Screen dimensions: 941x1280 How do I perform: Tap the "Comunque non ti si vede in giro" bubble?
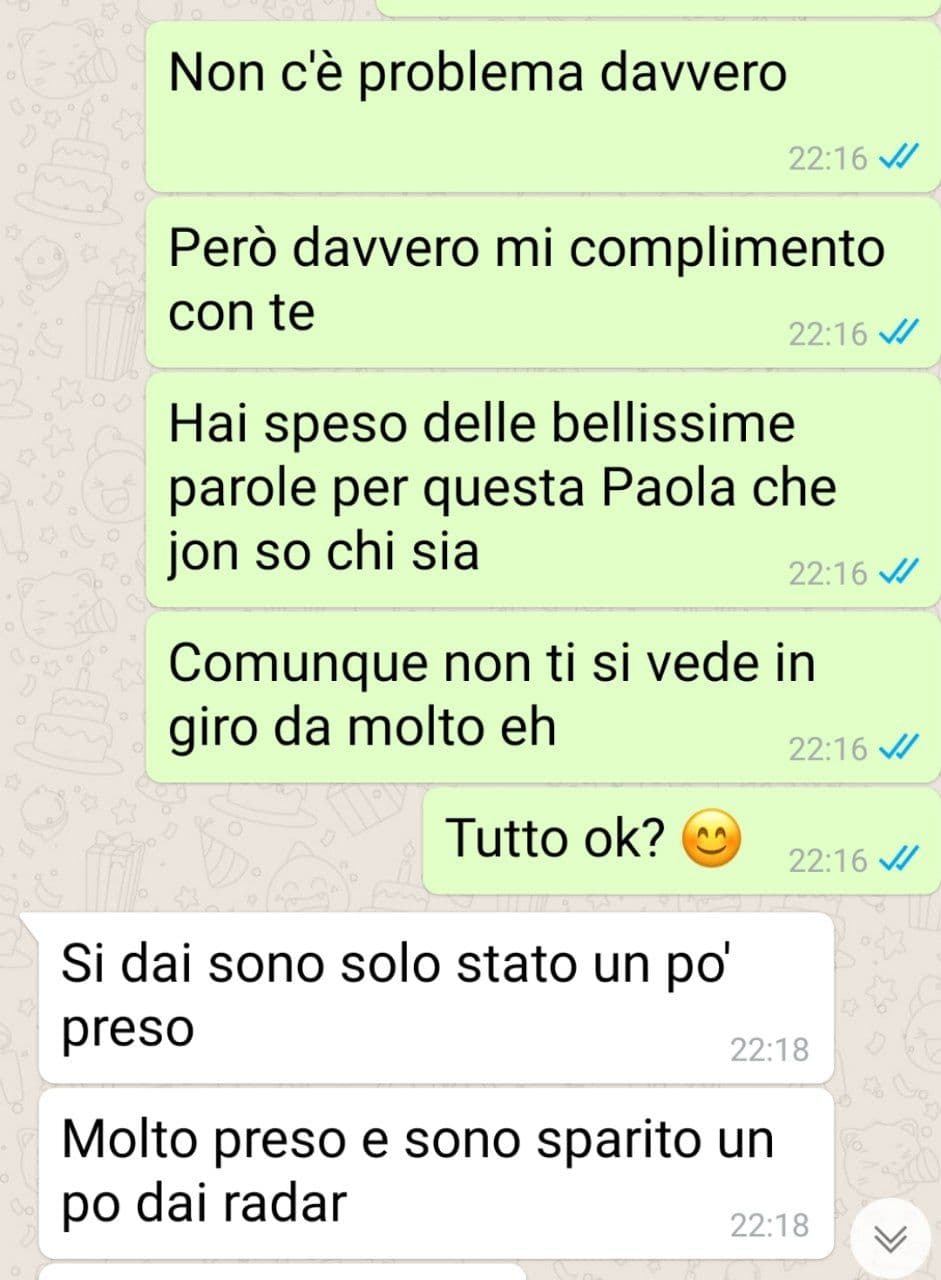543,698
